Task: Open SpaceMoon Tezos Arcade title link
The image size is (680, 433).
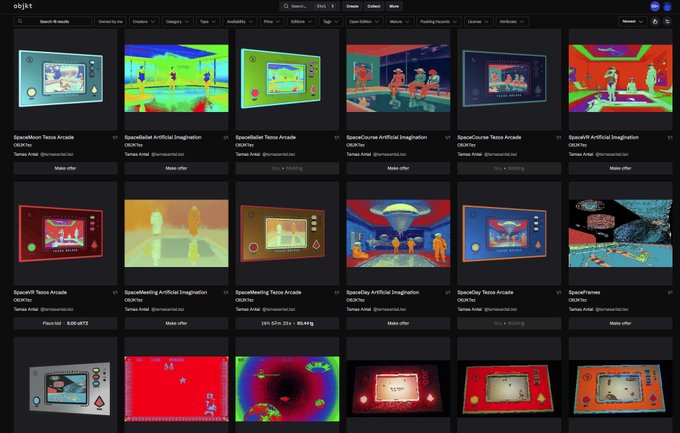Action: (x=43, y=137)
